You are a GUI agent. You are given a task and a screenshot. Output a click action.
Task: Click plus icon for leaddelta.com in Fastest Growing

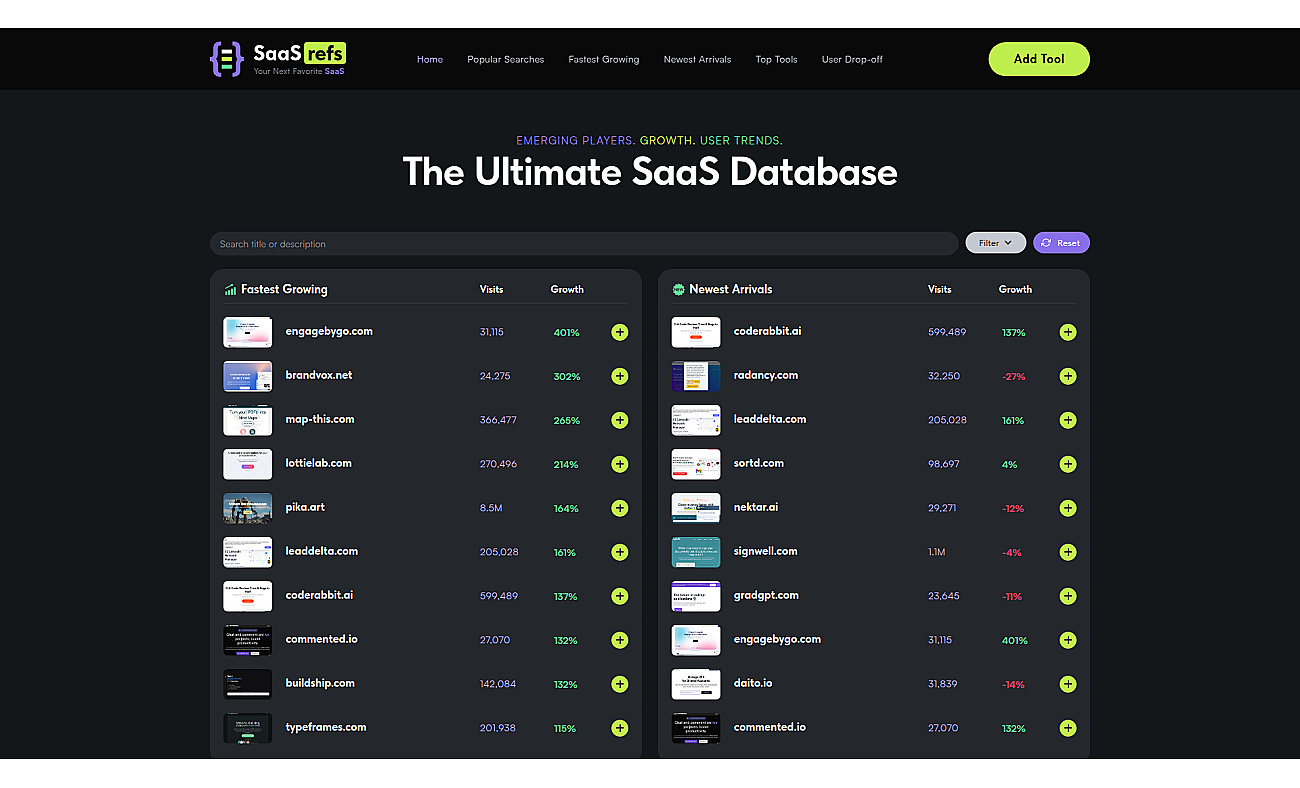(620, 552)
